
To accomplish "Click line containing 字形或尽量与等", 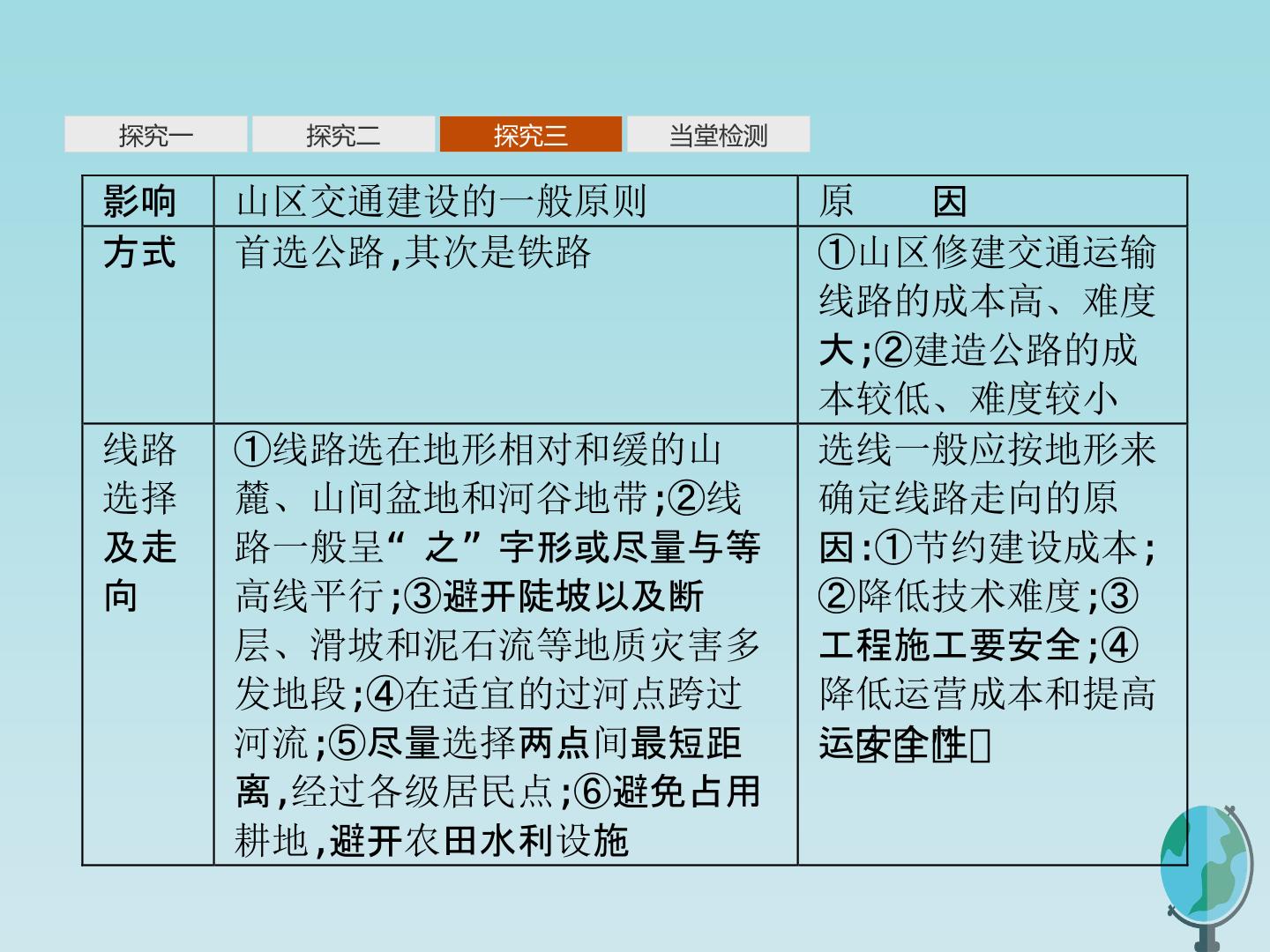I will click(x=498, y=547).
